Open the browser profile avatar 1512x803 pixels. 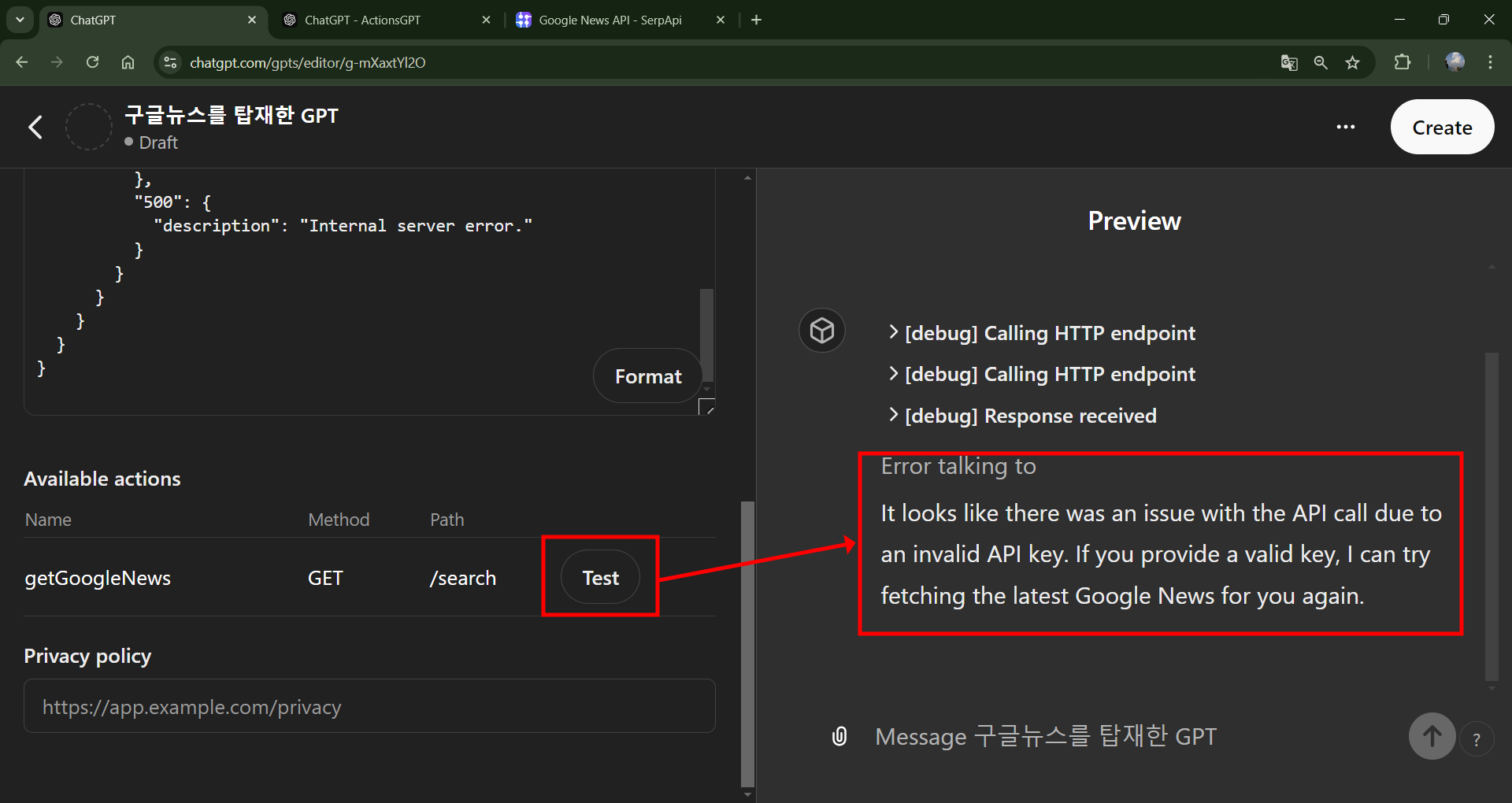(x=1455, y=62)
